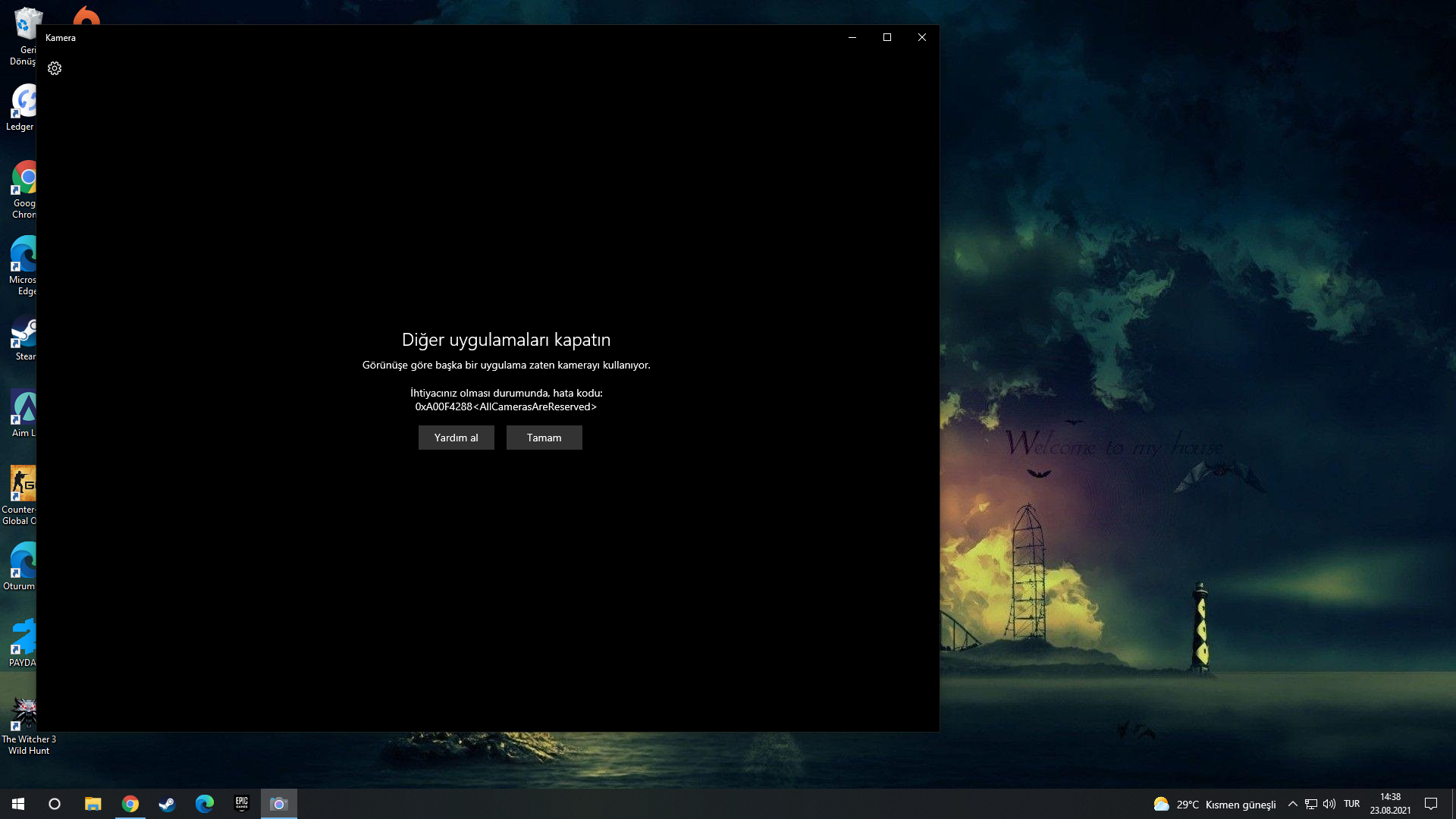Switch to Chrome in taskbar
This screenshot has height=819, width=1456.
130,804
